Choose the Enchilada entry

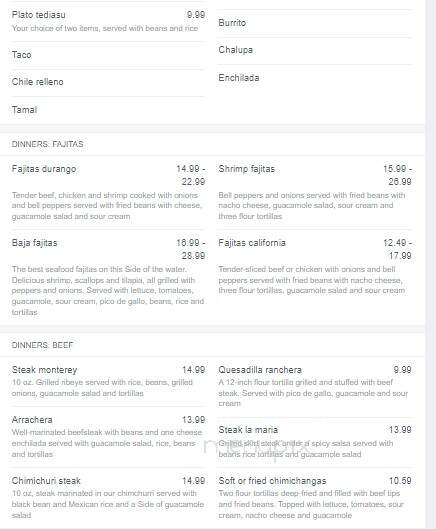point(239,78)
